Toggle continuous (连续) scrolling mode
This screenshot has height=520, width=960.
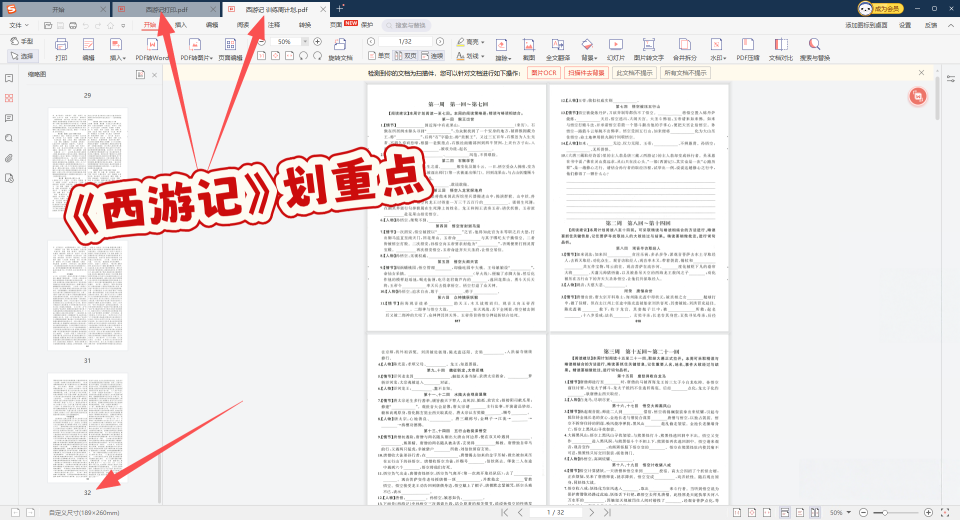432,56
